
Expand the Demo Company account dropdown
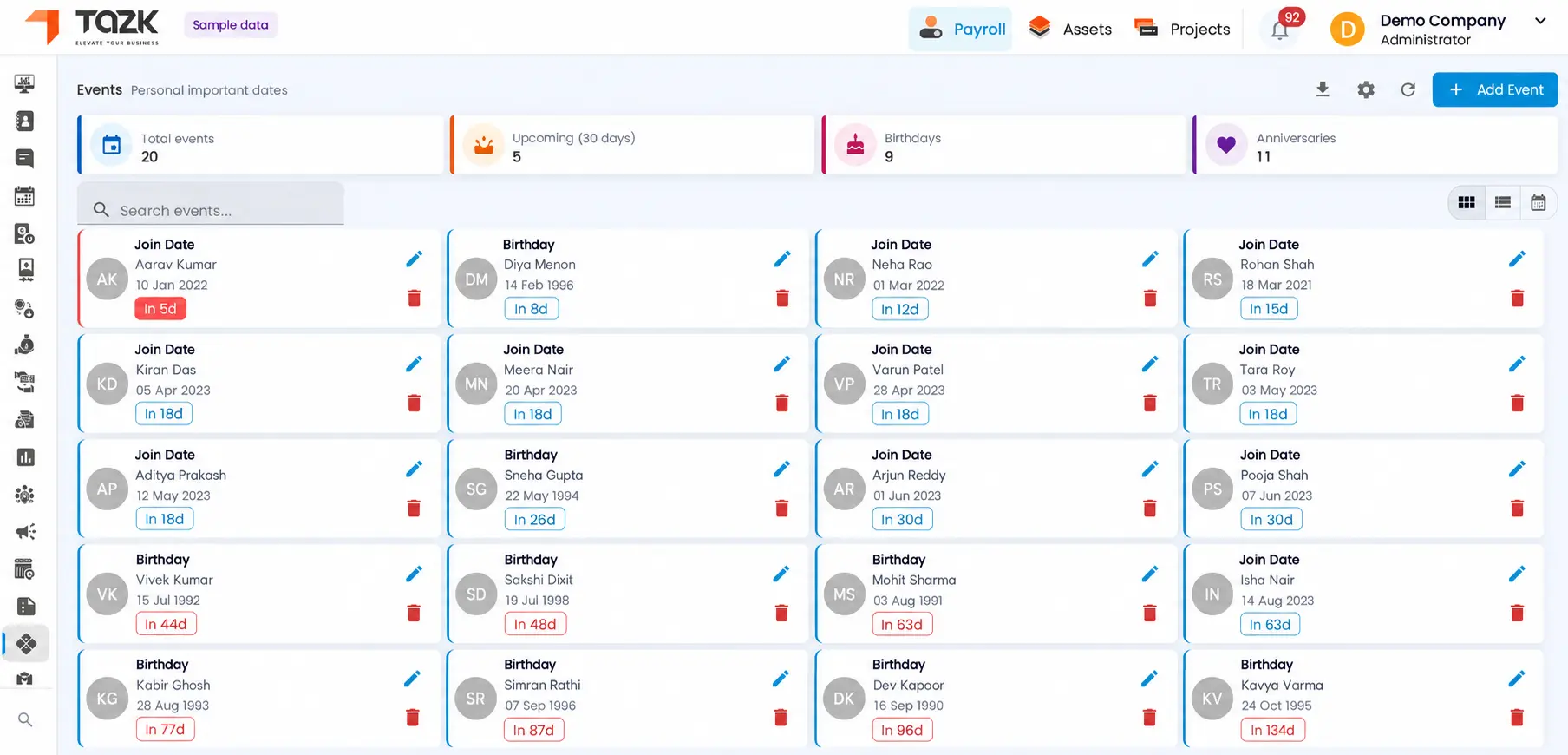[x=1540, y=21]
